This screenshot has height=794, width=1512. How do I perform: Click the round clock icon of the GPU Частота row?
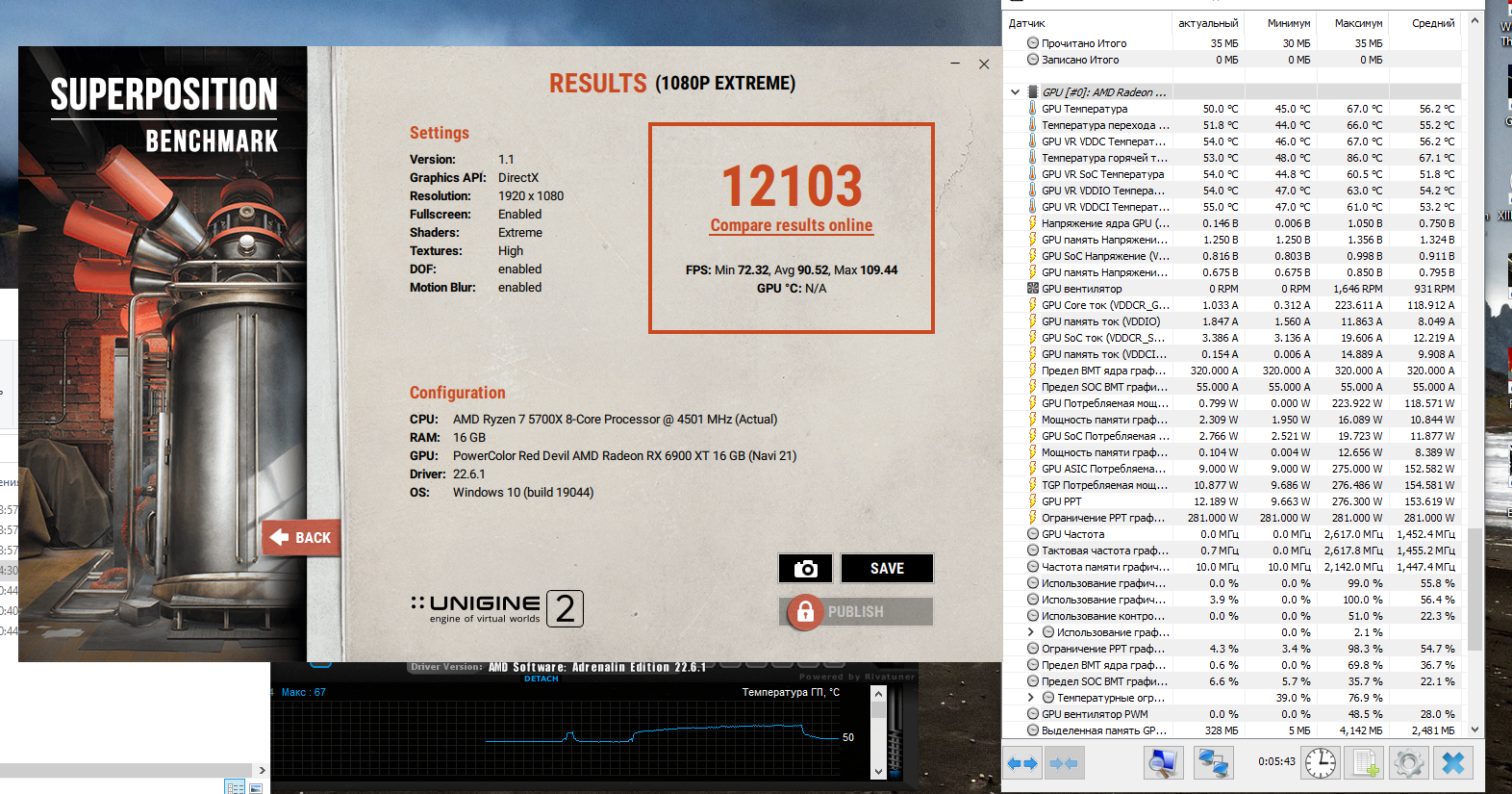click(x=1033, y=534)
